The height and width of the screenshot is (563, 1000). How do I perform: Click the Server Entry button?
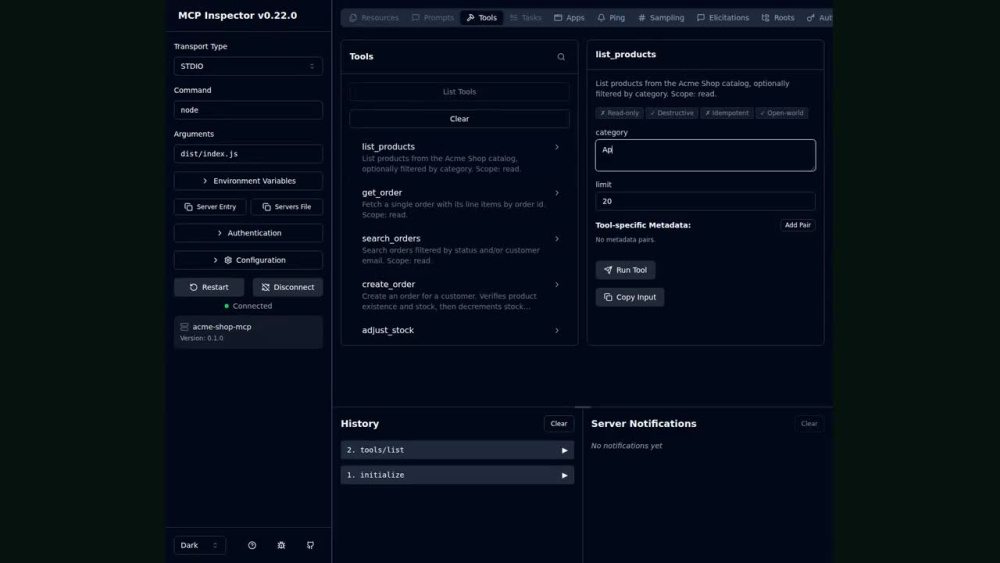pos(210,207)
